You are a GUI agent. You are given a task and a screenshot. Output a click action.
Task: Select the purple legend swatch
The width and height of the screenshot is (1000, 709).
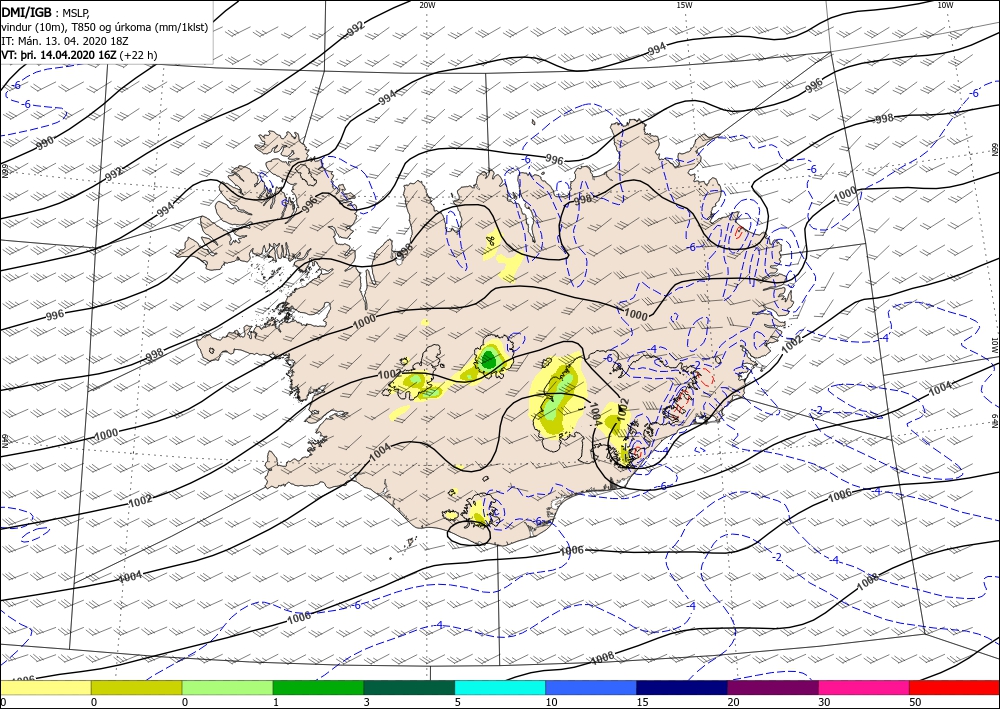click(x=772, y=687)
